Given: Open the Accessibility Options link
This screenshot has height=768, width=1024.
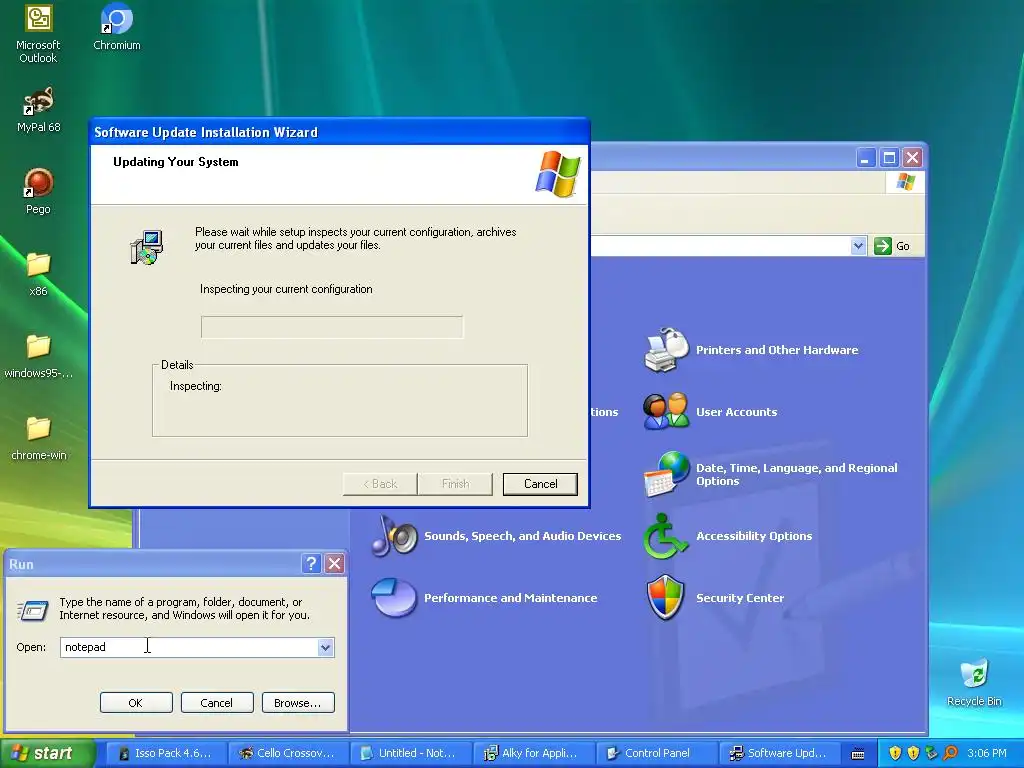Looking at the screenshot, I should pyautogui.click(x=754, y=536).
